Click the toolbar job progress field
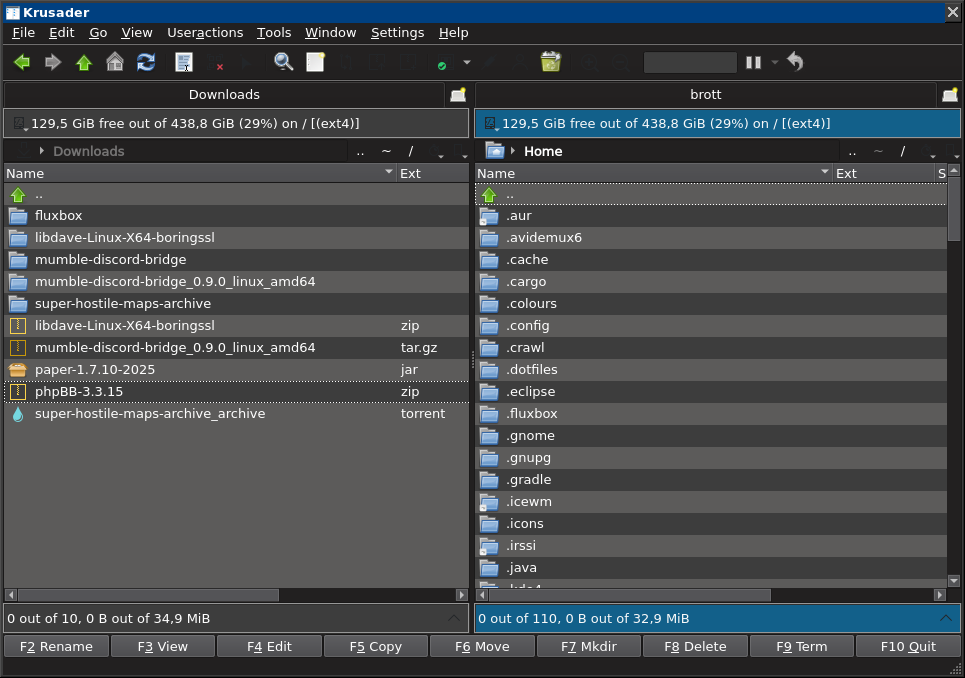The height and width of the screenshot is (678, 965). point(690,62)
